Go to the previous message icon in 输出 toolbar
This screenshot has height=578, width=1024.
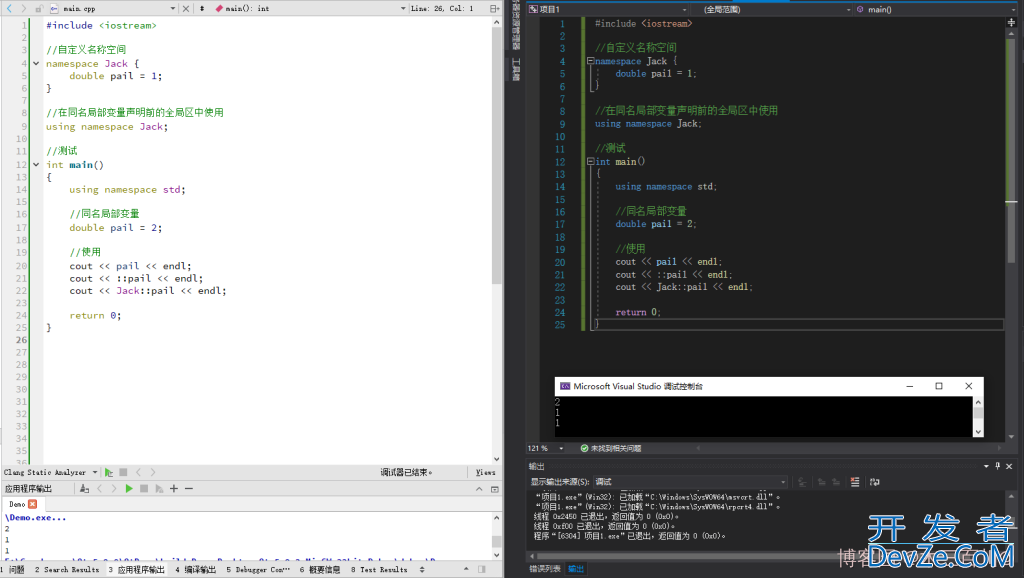(822, 482)
